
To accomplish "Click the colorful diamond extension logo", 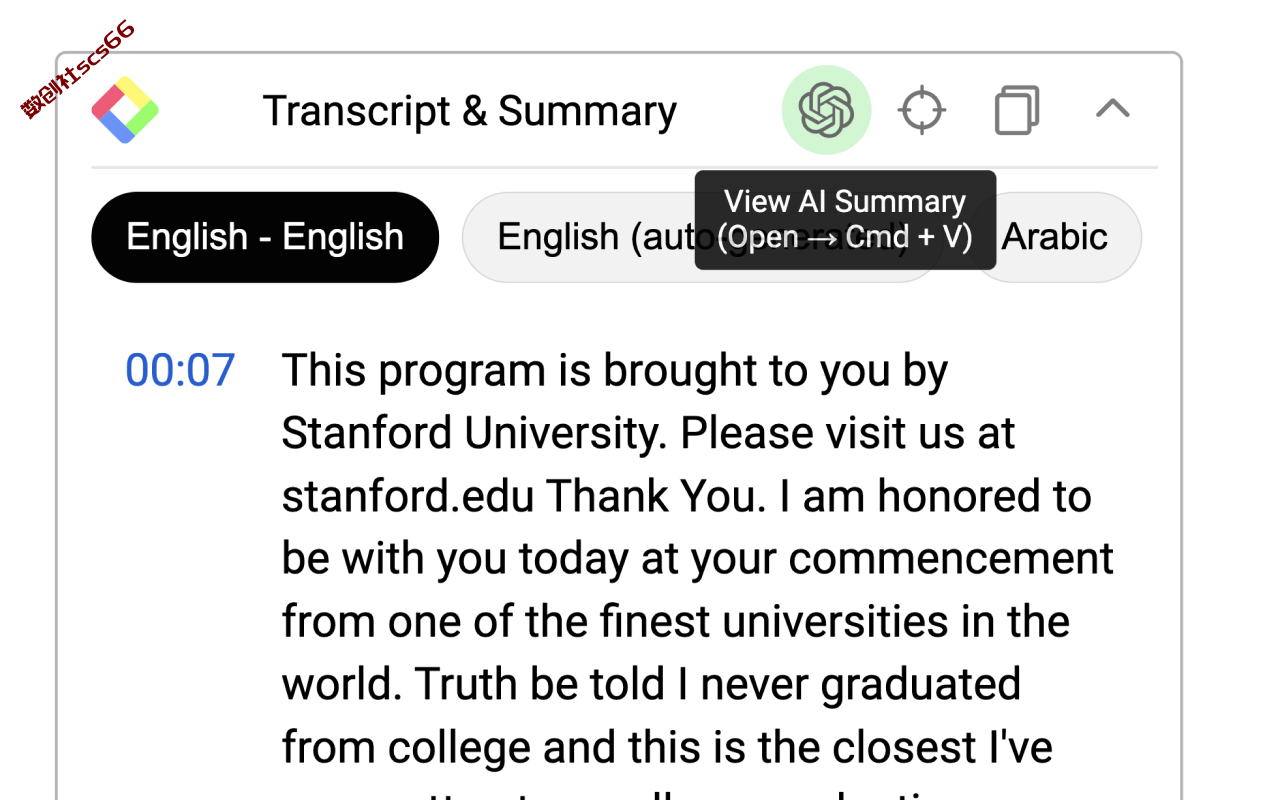I will click(125, 110).
